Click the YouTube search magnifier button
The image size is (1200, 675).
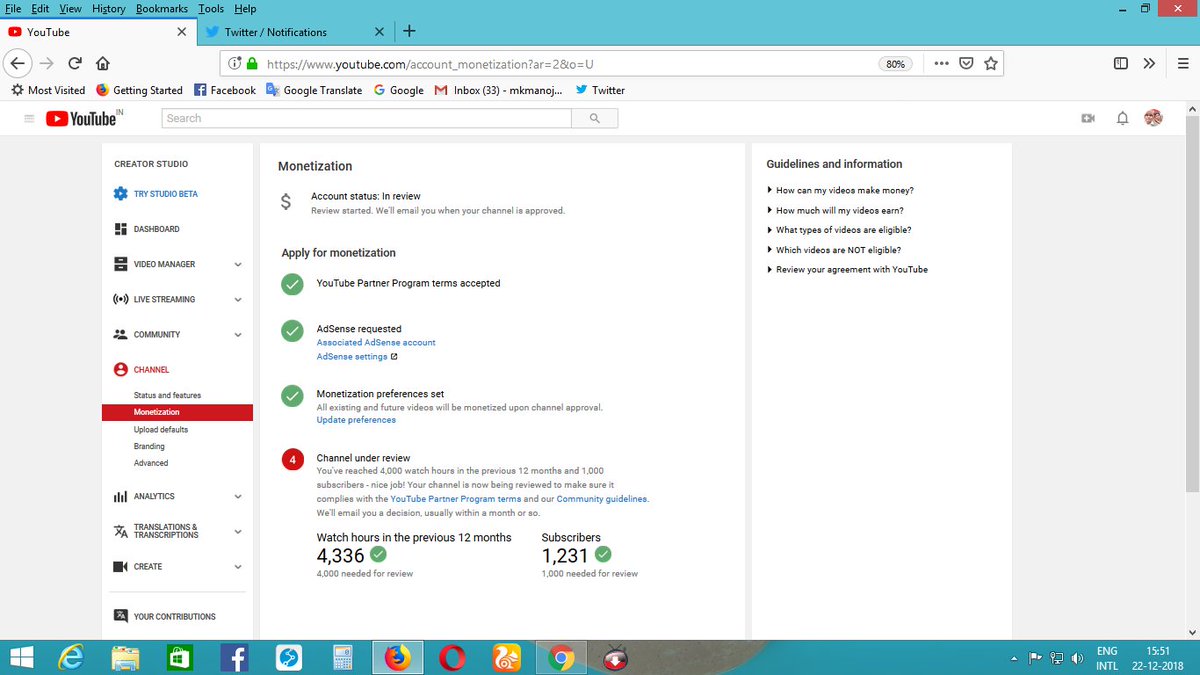point(594,118)
